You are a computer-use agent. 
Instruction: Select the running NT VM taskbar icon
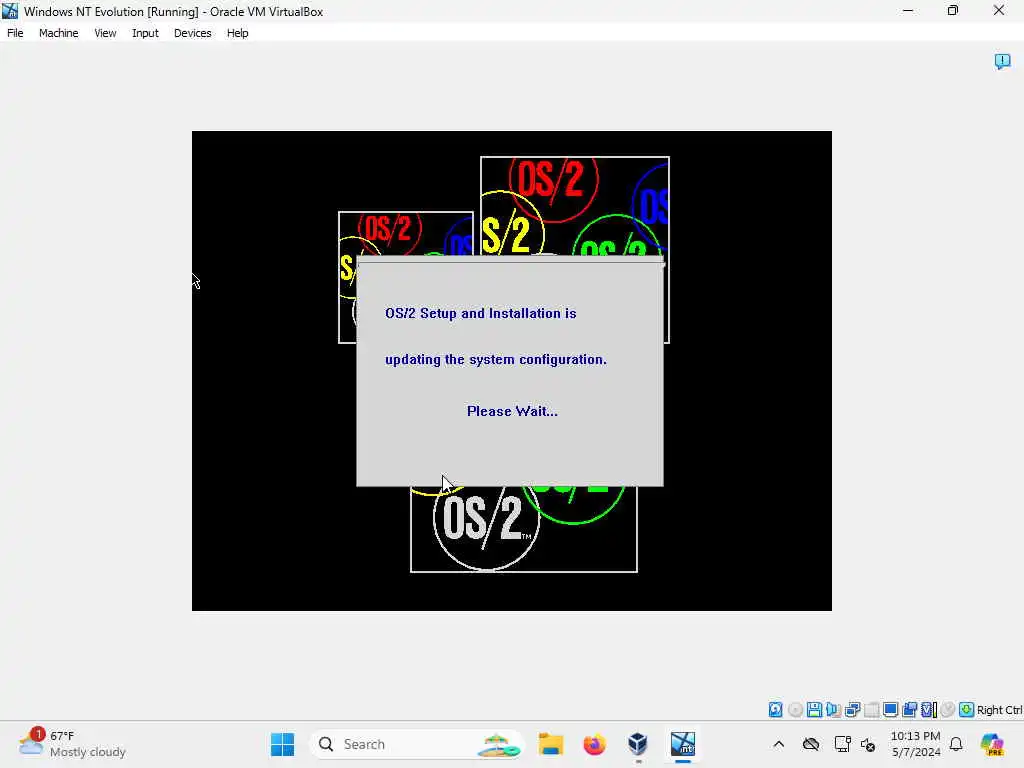pos(682,744)
